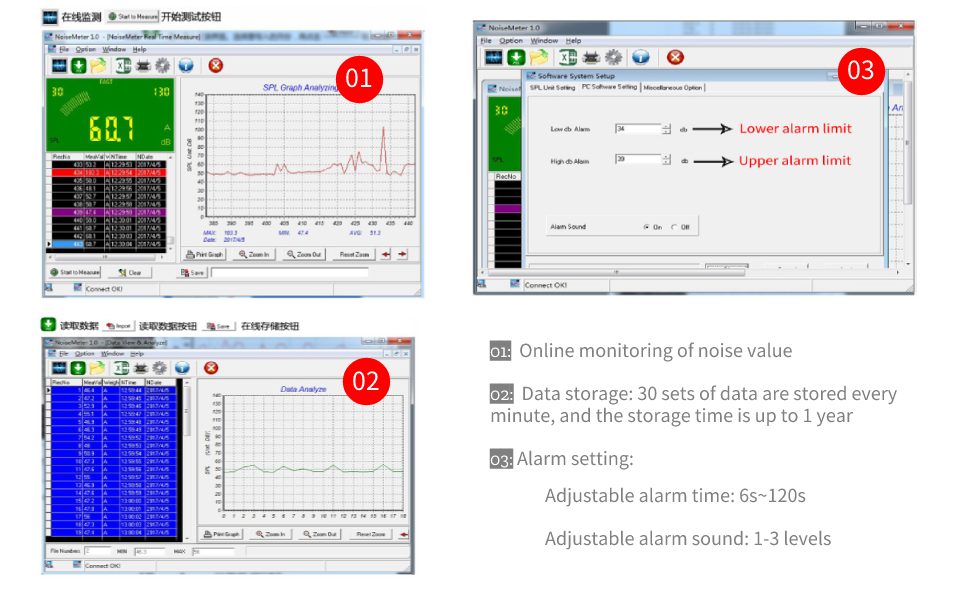Click Zoom In under the Data Analyze chart
The height and width of the screenshot is (600, 970).
[x=270, y=534]
